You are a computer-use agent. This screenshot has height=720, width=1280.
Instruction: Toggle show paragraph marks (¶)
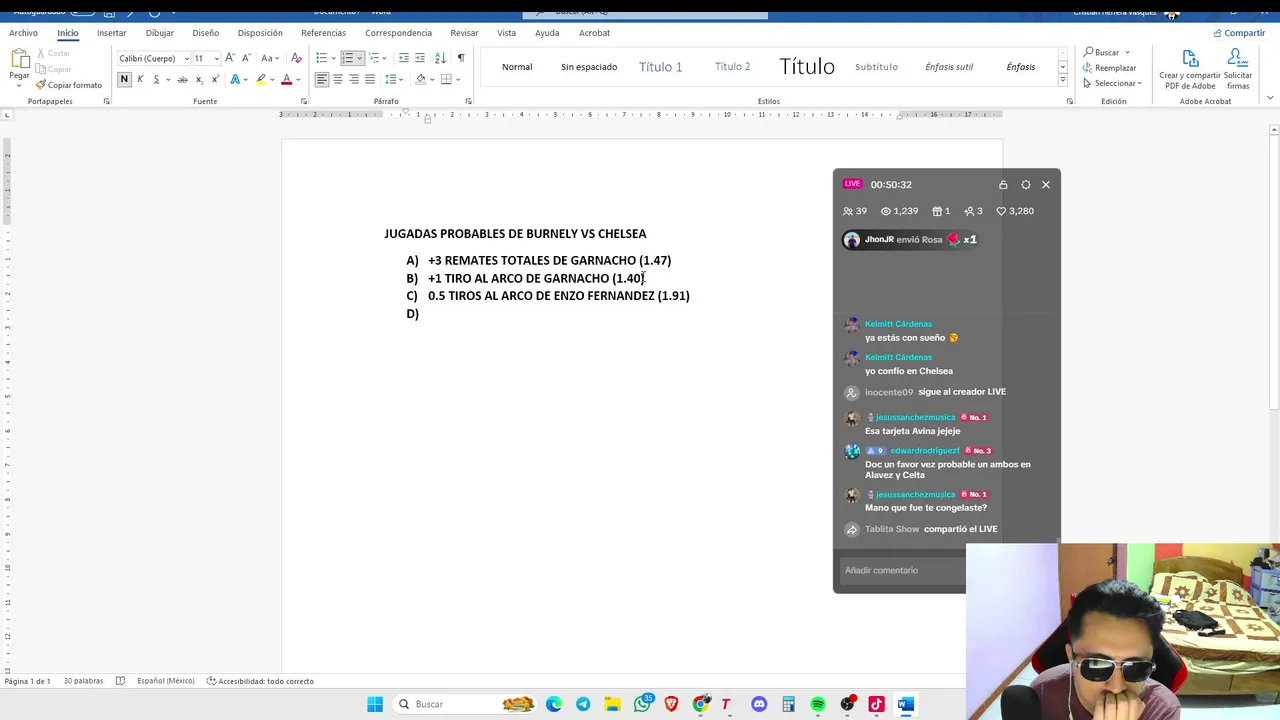tap(461, 58)
